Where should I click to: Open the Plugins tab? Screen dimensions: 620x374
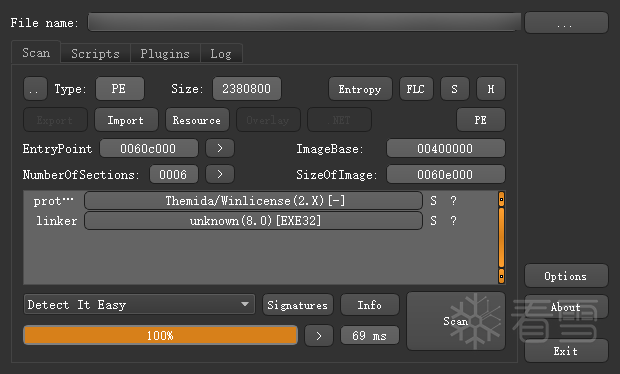tap(165, 53)
